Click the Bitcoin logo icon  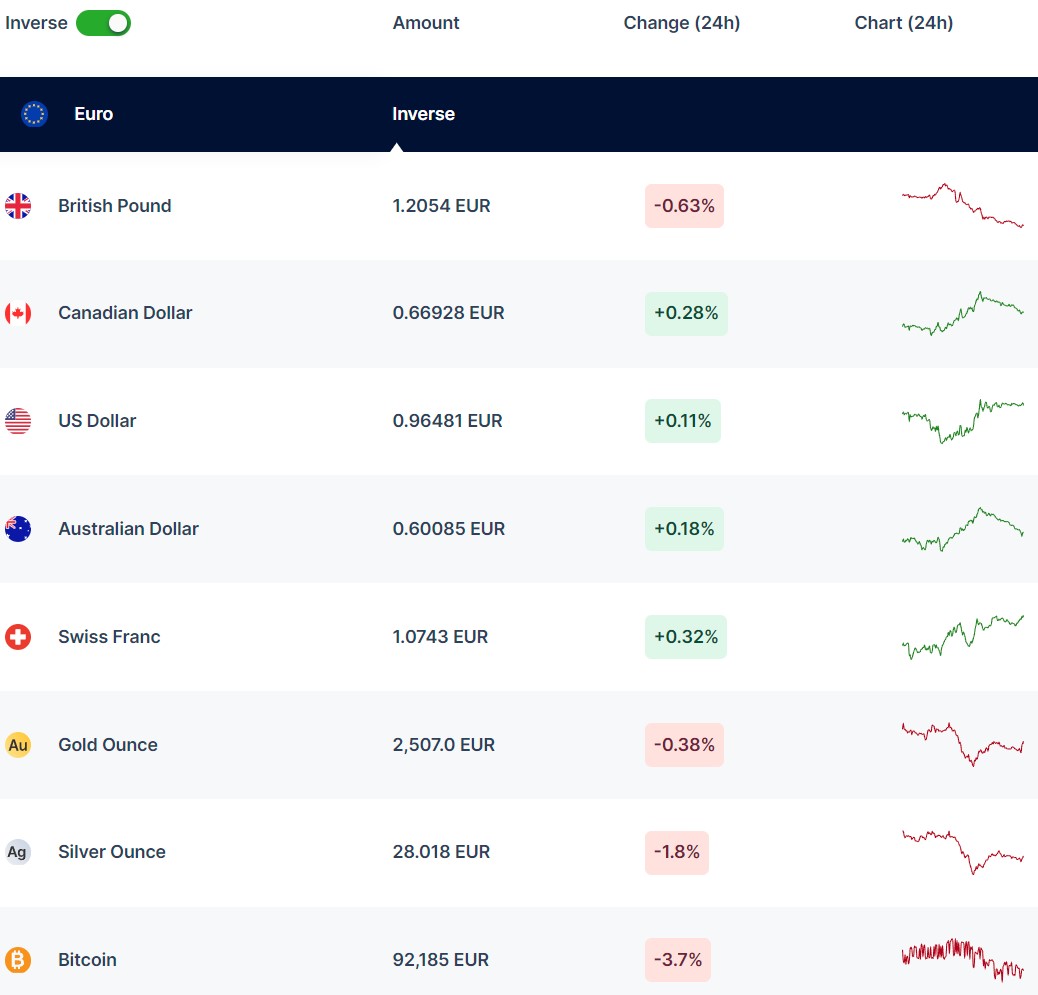(18, 960)
